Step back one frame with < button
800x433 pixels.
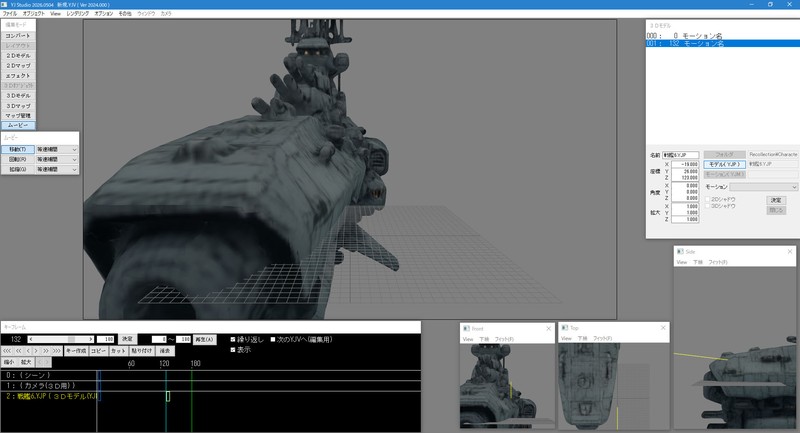(x=28, y=351)
